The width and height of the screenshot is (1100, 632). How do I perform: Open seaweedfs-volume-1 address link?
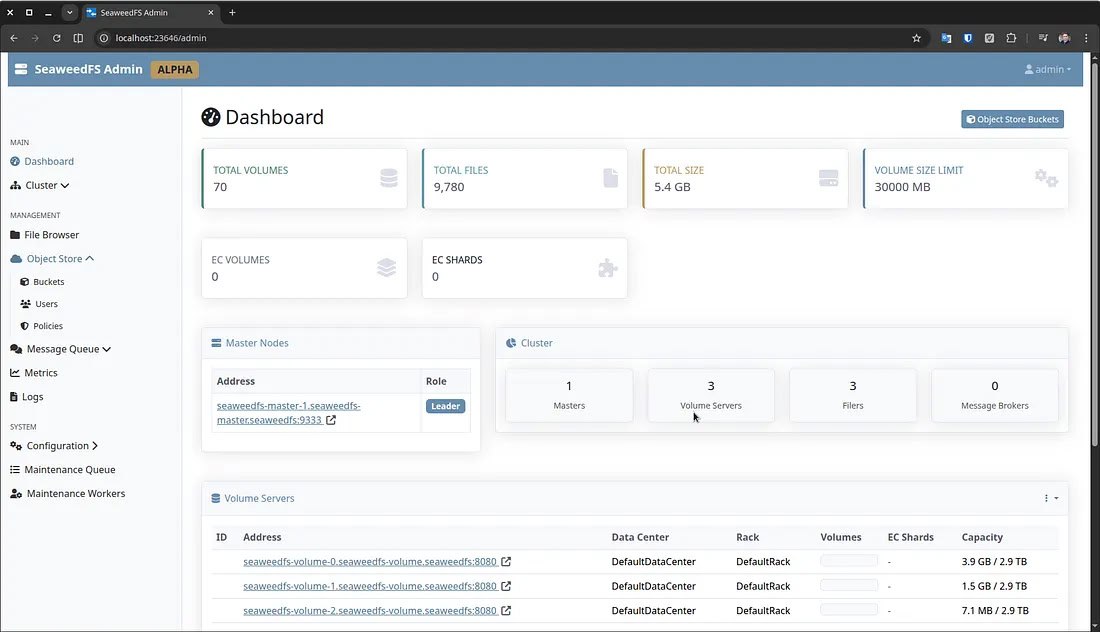369,586
